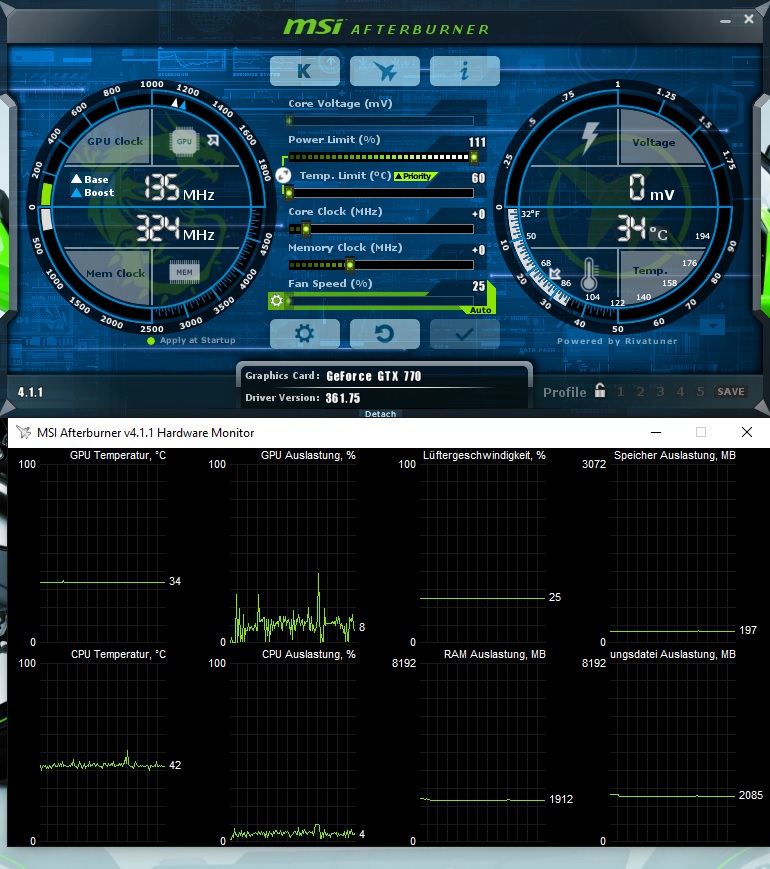Click the CPU Temperatur graph

[103, 752]
